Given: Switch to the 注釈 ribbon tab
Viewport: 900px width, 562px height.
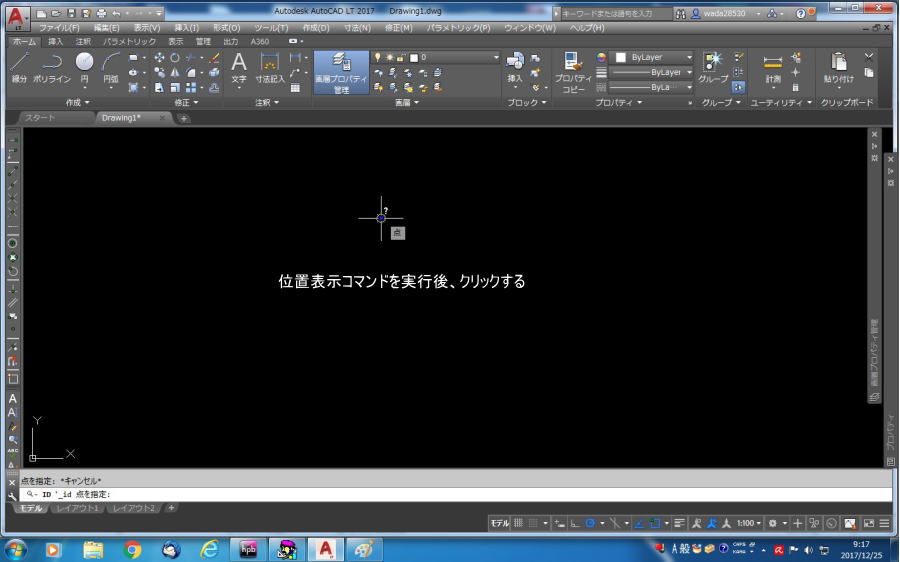Looking at the screenshot, I should 83,41.
